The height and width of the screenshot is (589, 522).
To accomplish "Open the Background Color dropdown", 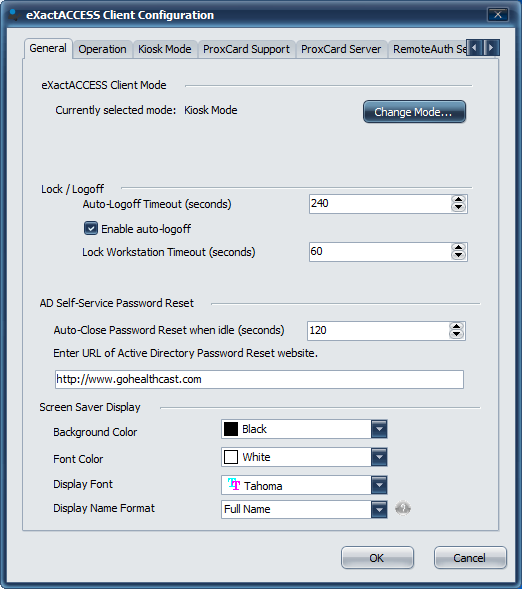I will pyautogui.click(x=379, y=429).
